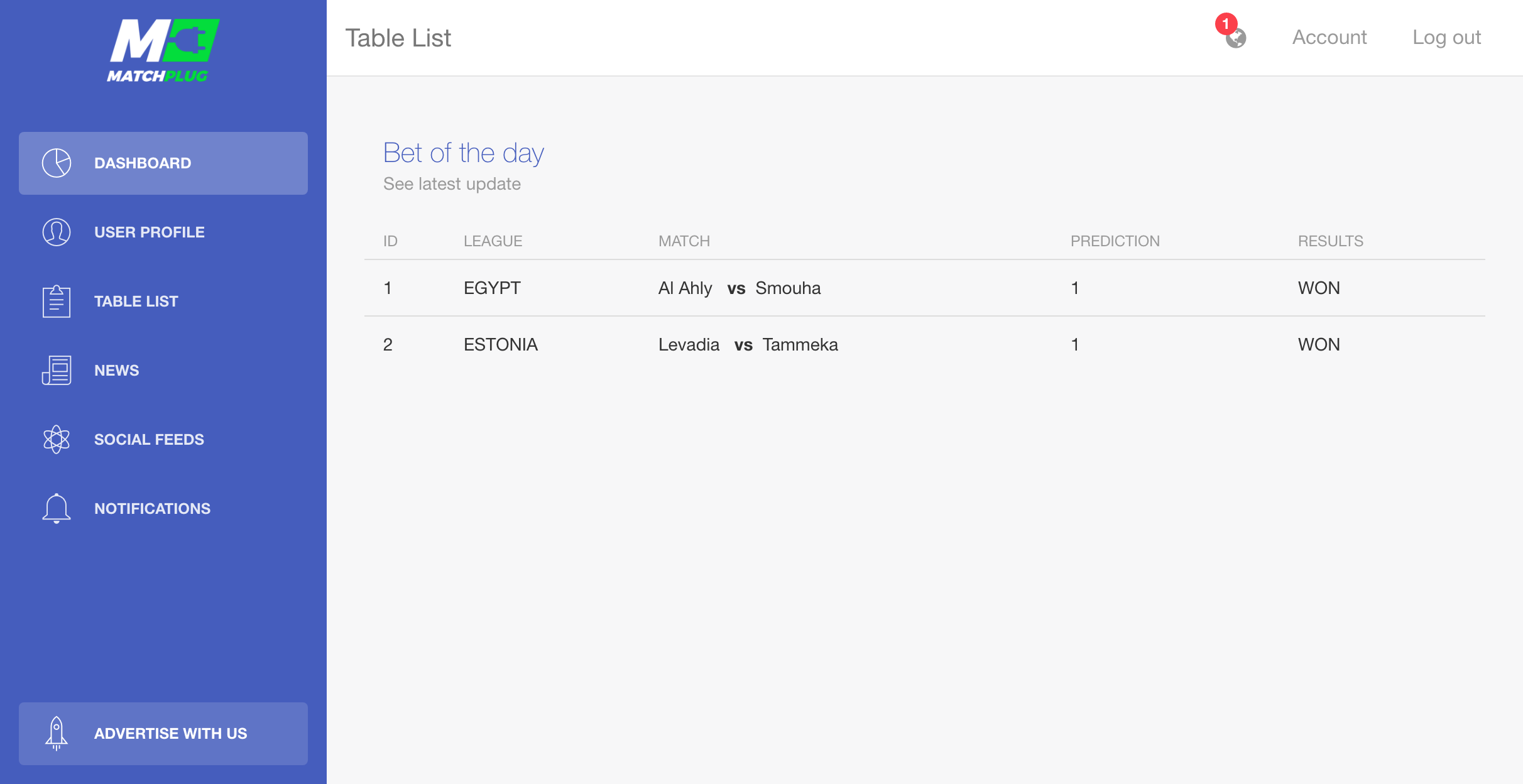This screenshot has width=1523, height=784.
Task: Click the MatchPlug logo
Action: [163, 50]
